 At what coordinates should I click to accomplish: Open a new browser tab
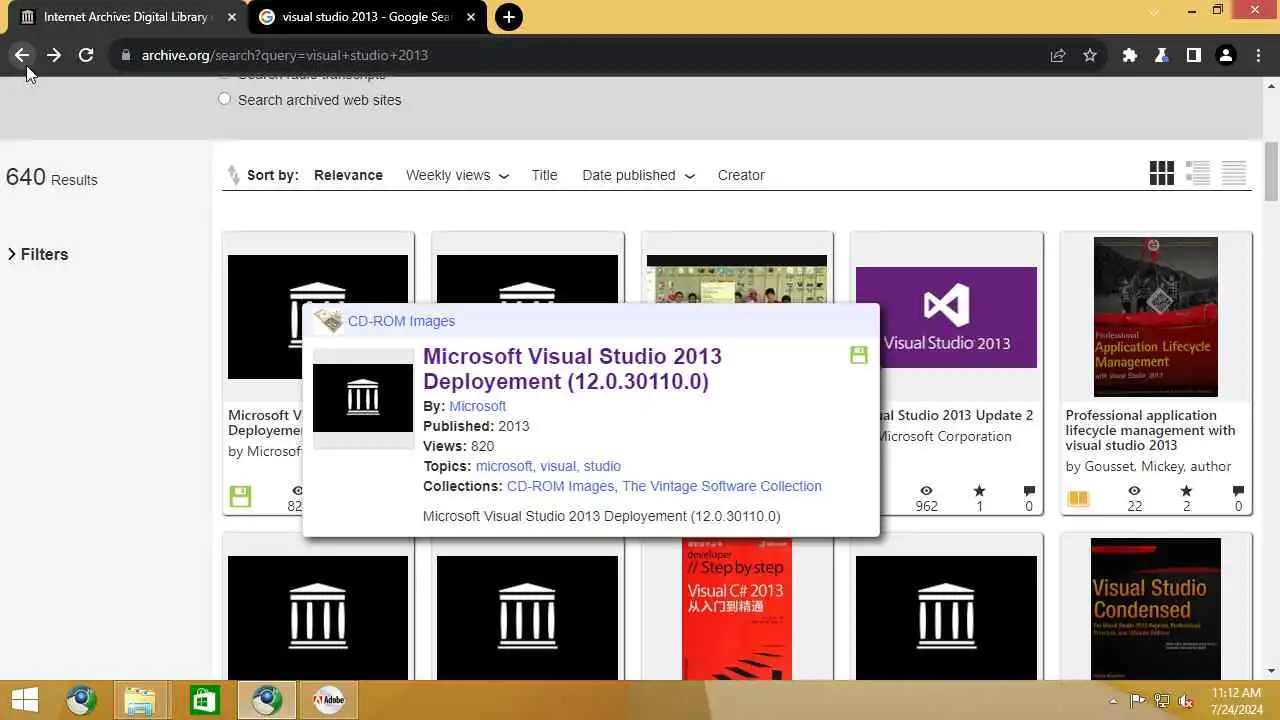[x=509, y=17]
